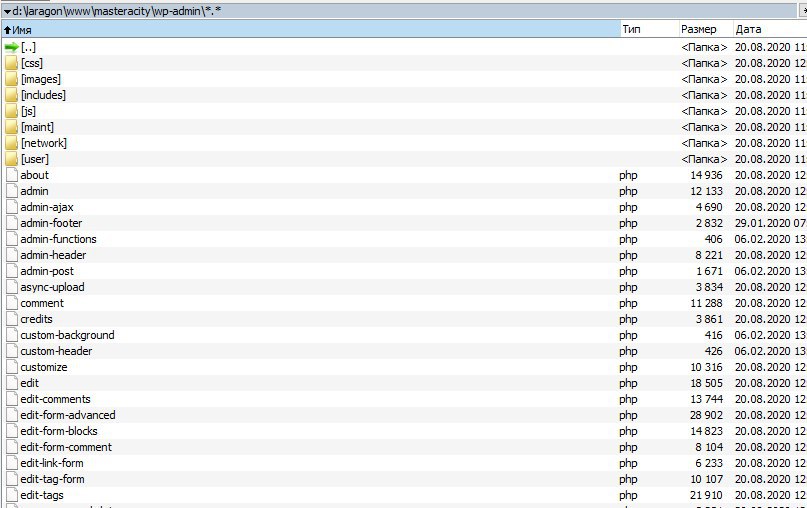Select the file named custom-header
807x508 pixels.
(56, 351)
